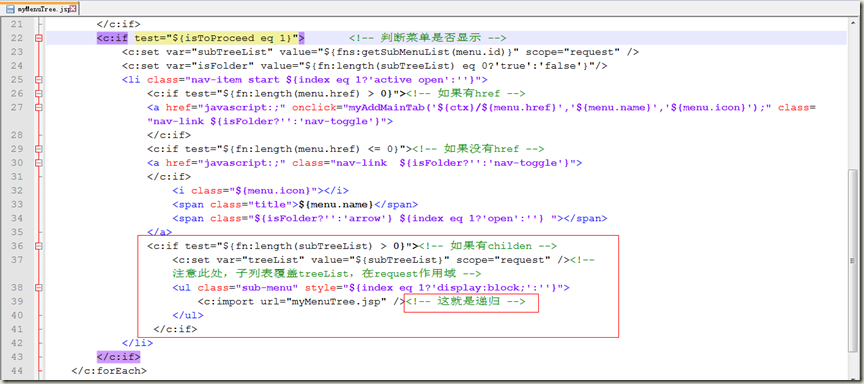Click line number 22 in the margin

point(17,38)
